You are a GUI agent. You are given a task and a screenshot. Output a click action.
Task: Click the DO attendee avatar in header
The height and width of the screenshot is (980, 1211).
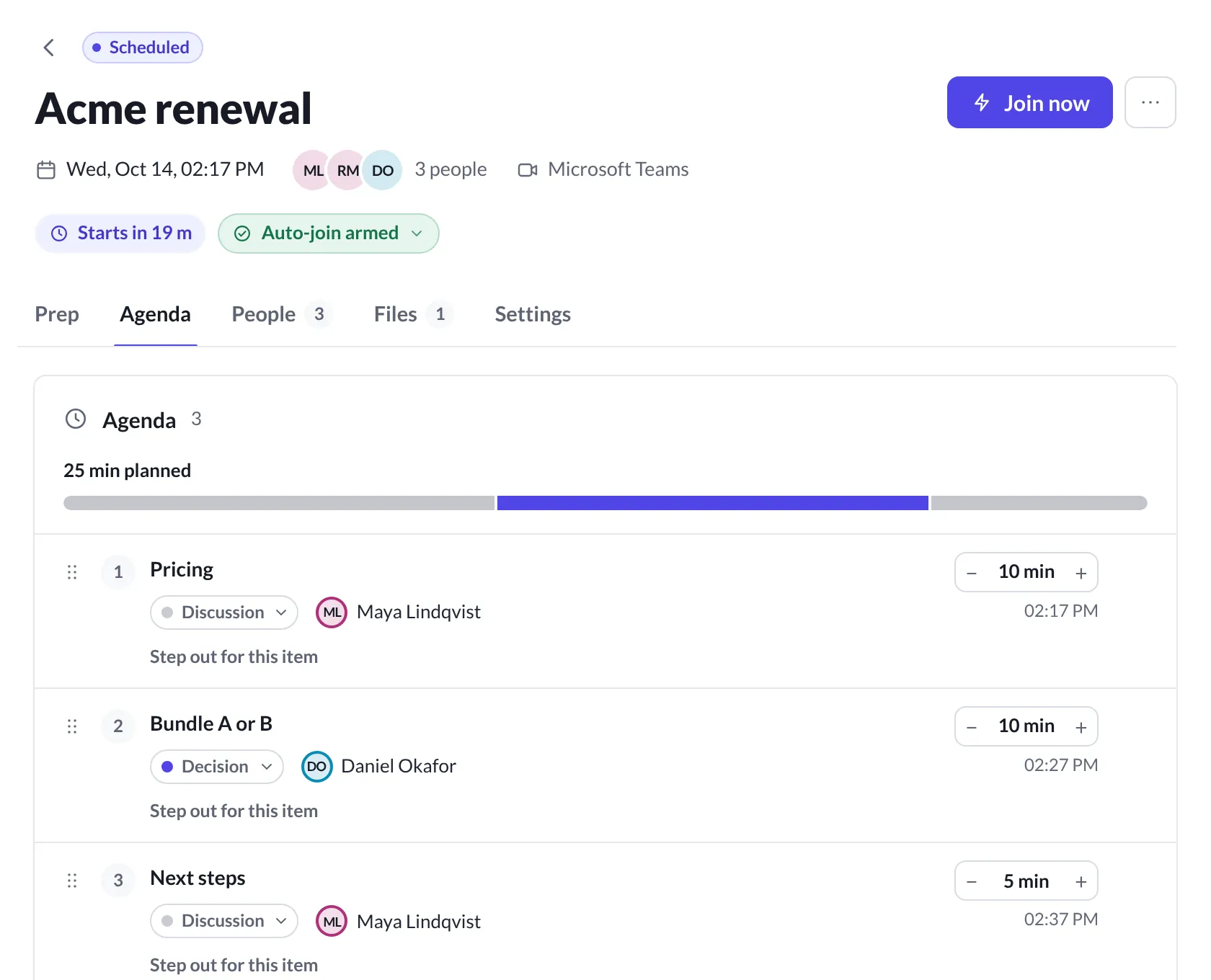point(382,170)
